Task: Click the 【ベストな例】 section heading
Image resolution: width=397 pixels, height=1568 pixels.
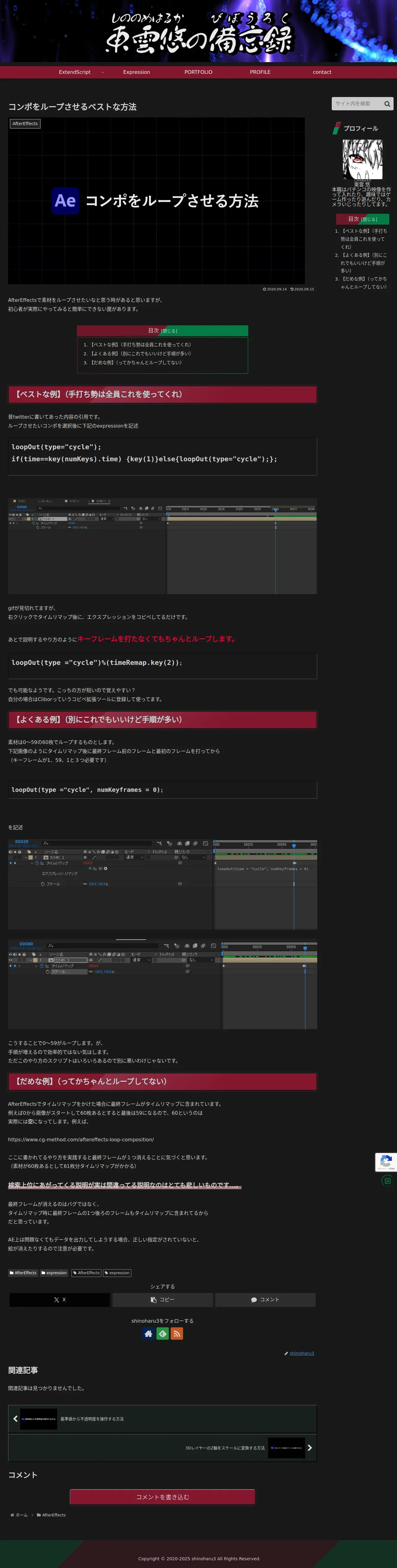Action: tap(163, 394)
